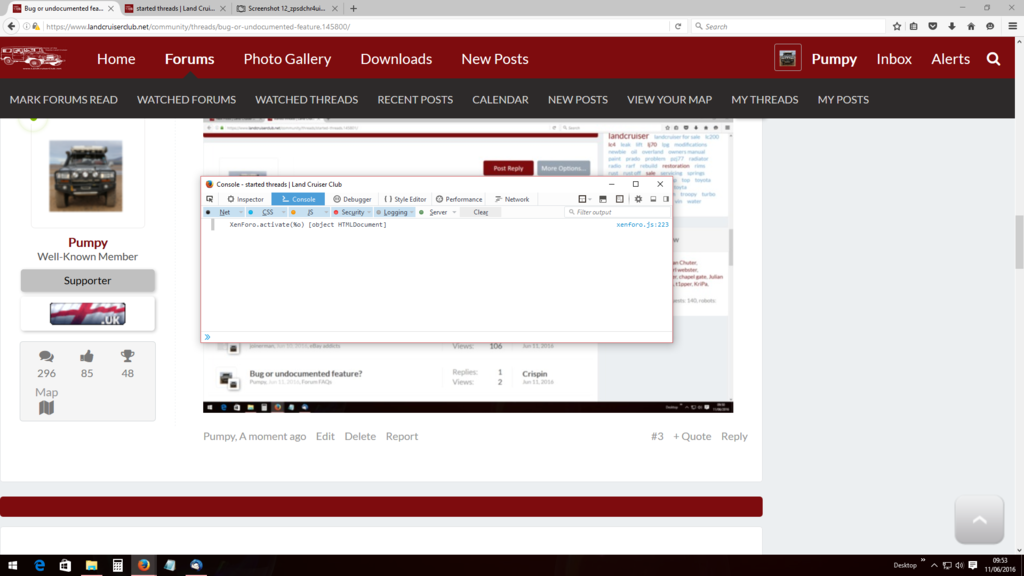The image size is (1024, 576).
Task: Click the Firefox icon on the taskbar
Action: click(x=144, y=566)
